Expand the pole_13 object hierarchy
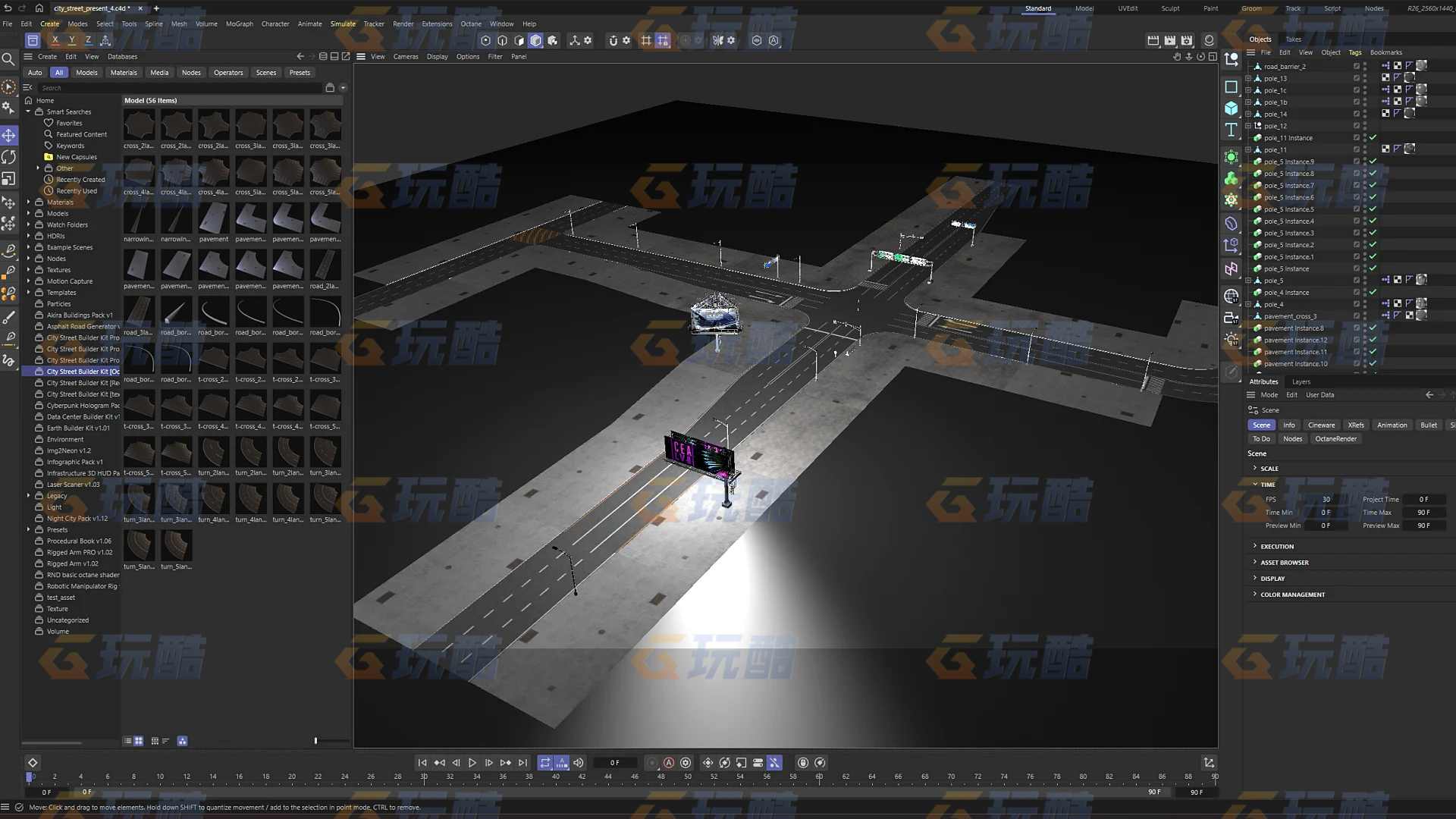 click(1248, 78)
